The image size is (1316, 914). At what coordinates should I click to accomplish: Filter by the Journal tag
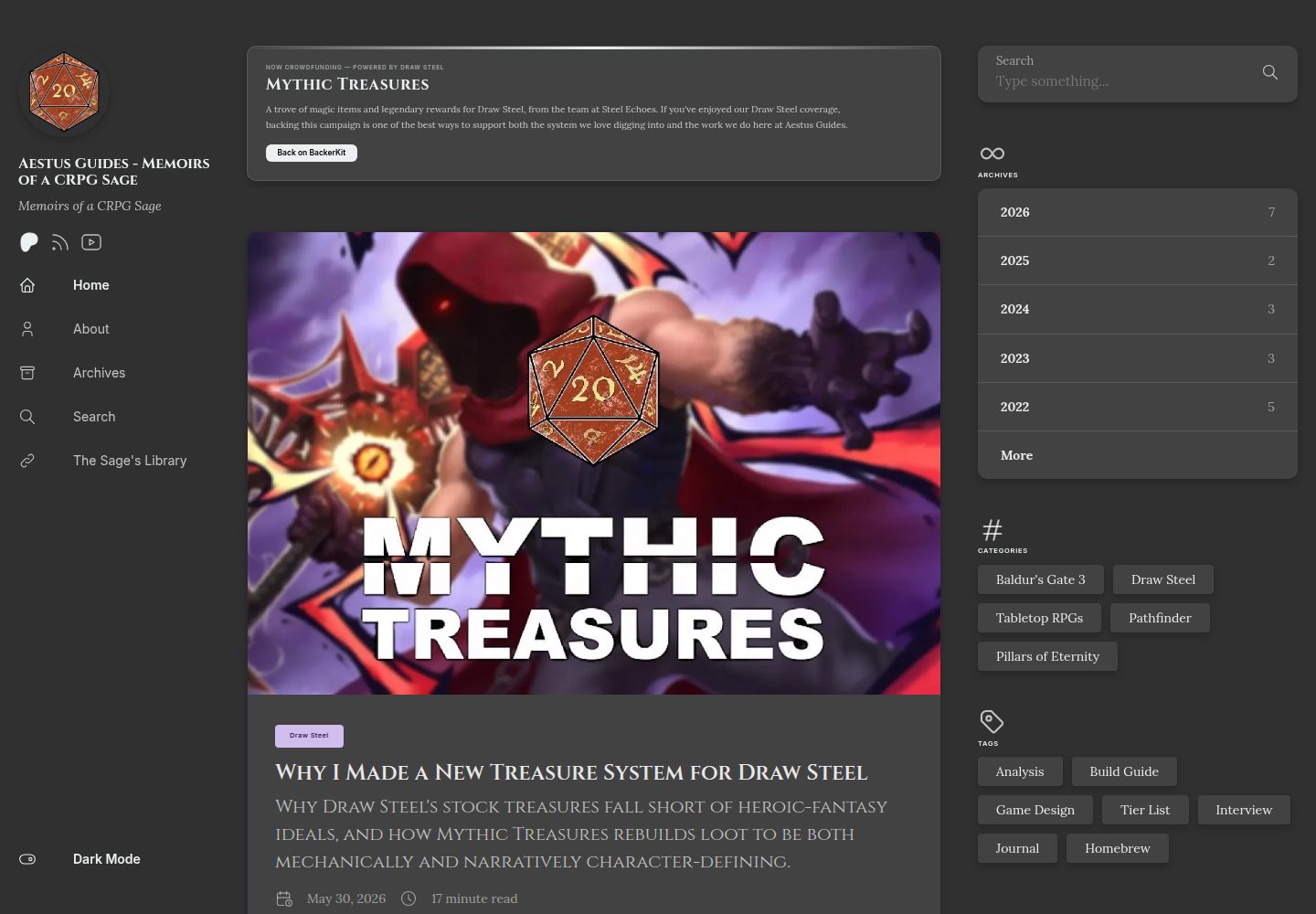tap(1017, 848)
